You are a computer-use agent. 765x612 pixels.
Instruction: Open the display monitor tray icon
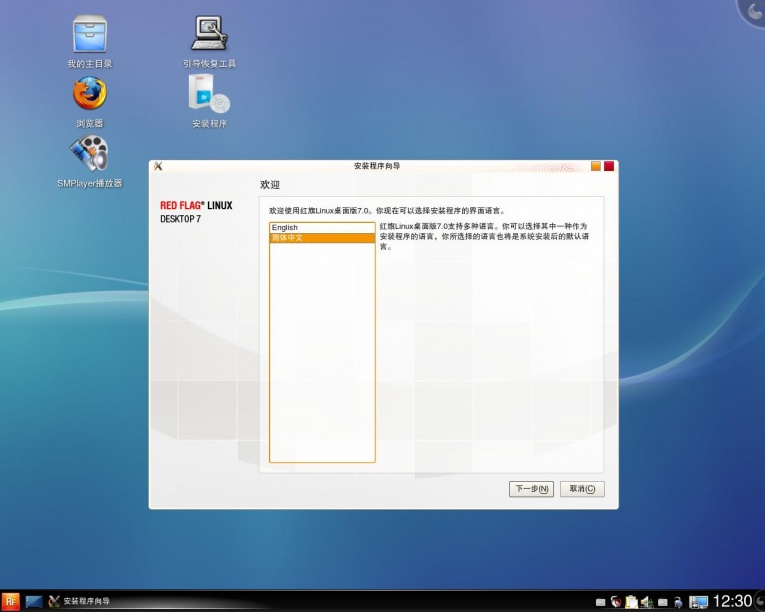click(x=698, y=602)
